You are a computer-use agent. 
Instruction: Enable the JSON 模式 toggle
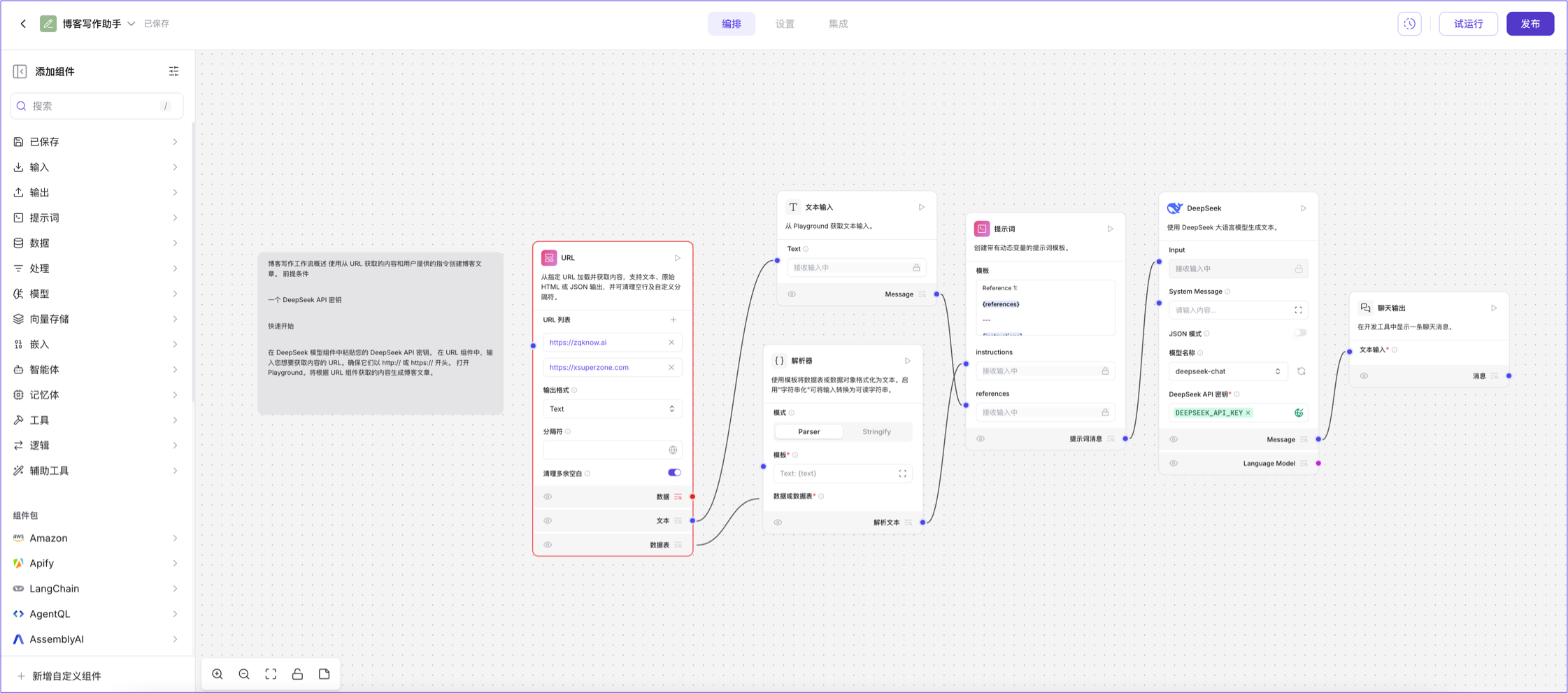(1299, 334)
